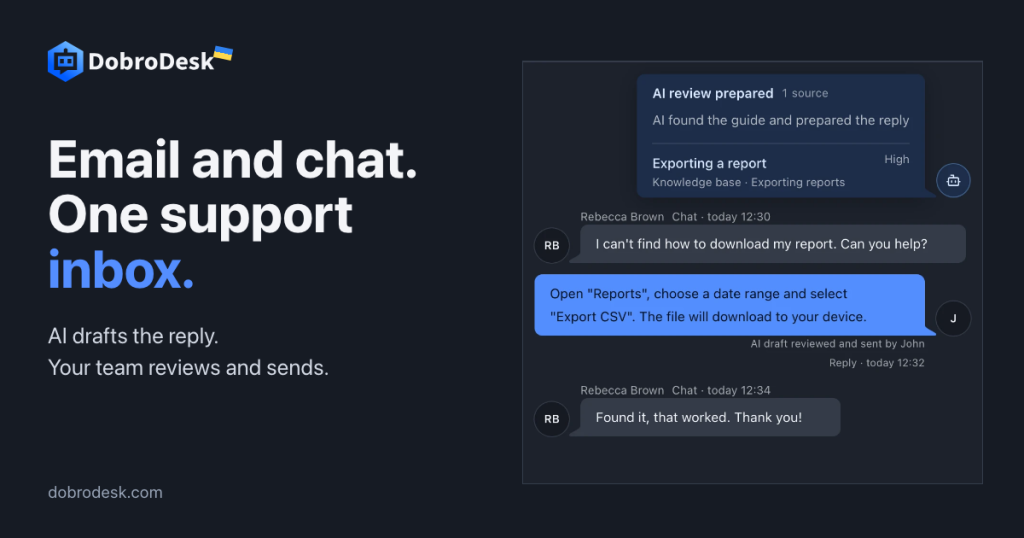Click the DobroDesk brand name text
The image size is (1024, 538).
(151, 61)
